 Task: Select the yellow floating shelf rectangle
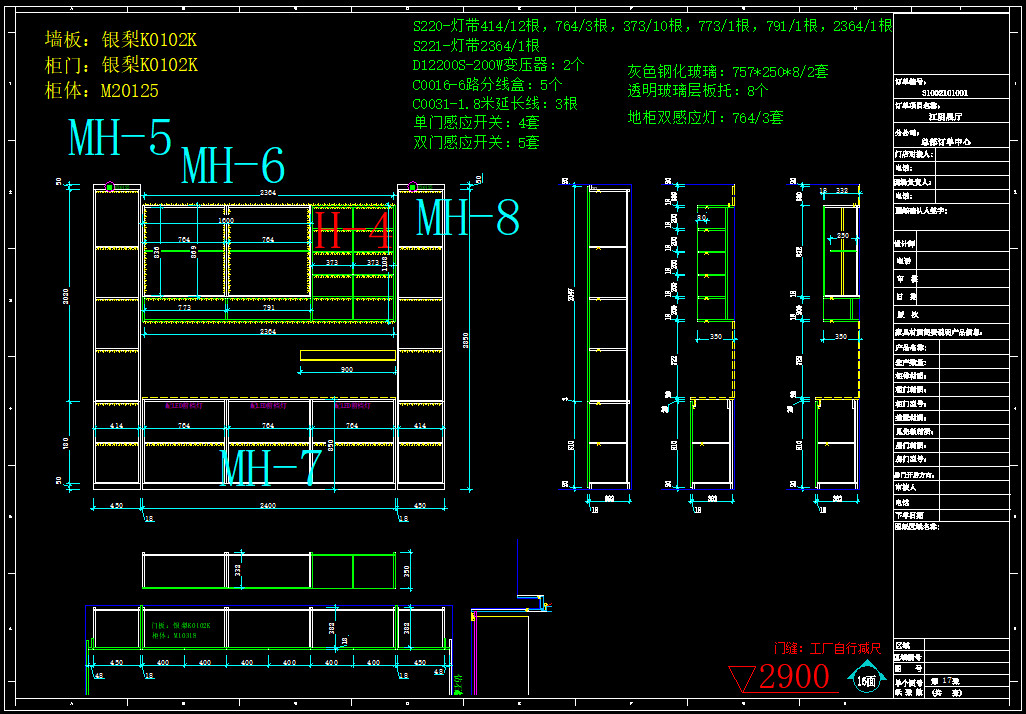(347, 355)
